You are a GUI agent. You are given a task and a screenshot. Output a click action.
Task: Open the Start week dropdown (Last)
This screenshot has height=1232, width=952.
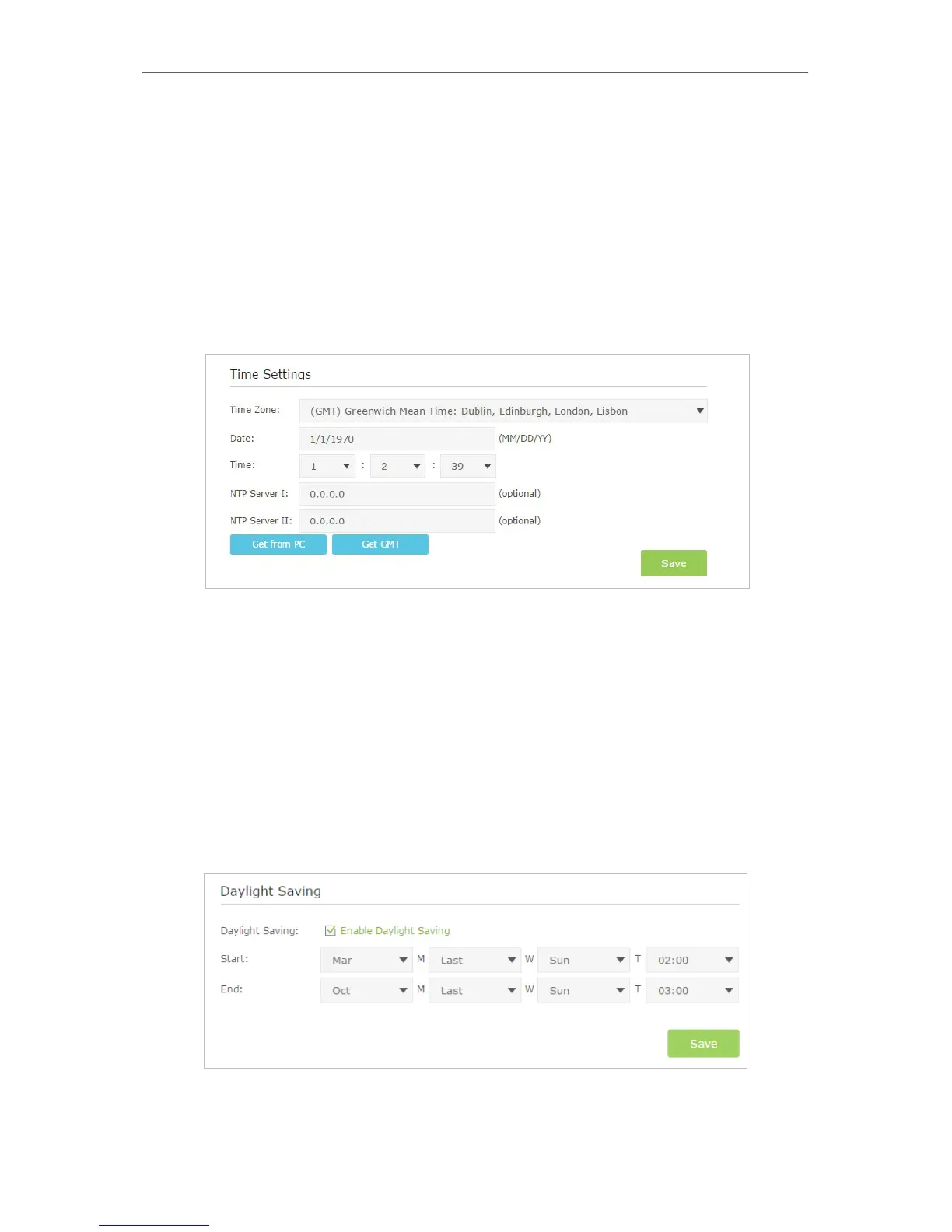pos(474,960)
